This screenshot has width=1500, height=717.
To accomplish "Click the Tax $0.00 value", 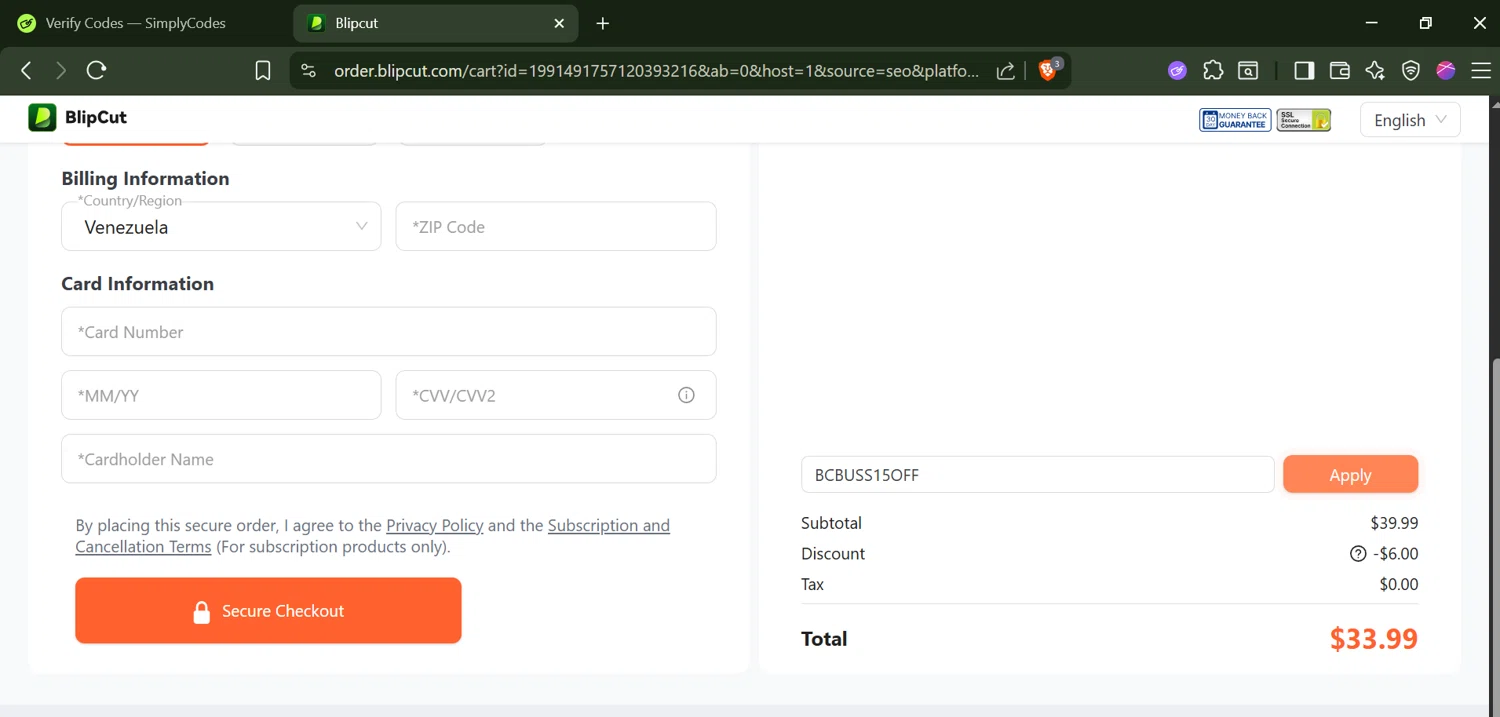I will point(1398,584).
